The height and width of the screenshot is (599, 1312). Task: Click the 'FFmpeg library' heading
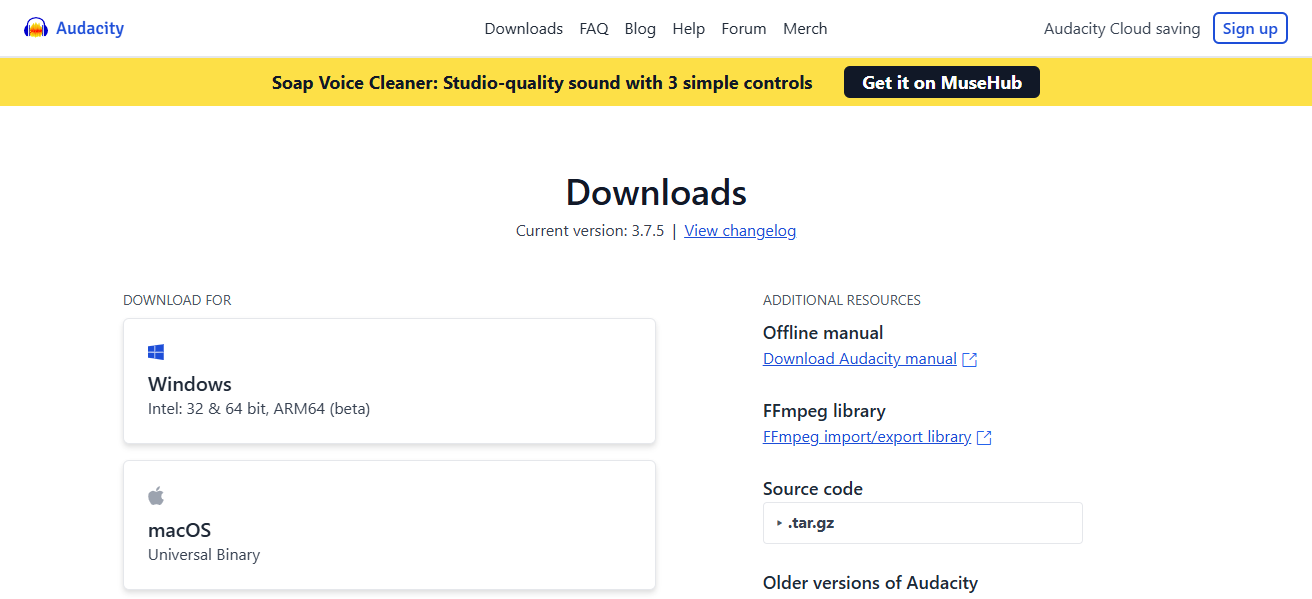pos(824,411)
